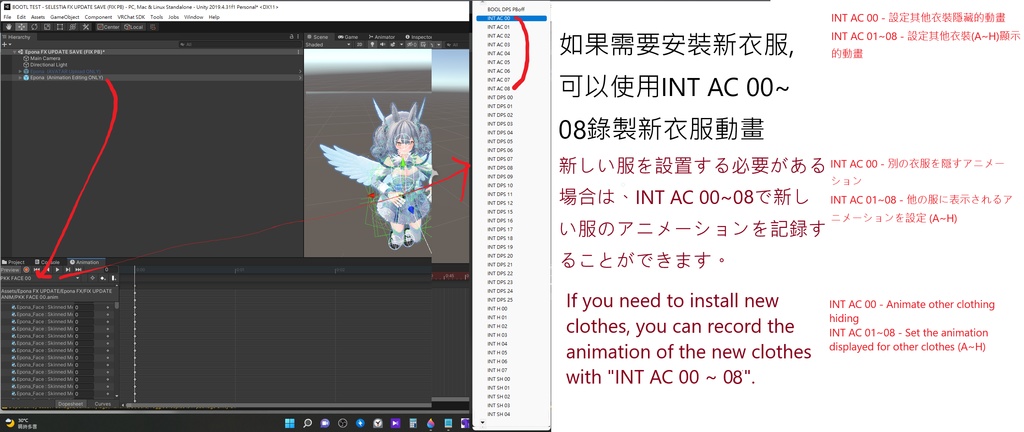Open prefab arrow for Epona AVATAR Upload row

300,71
